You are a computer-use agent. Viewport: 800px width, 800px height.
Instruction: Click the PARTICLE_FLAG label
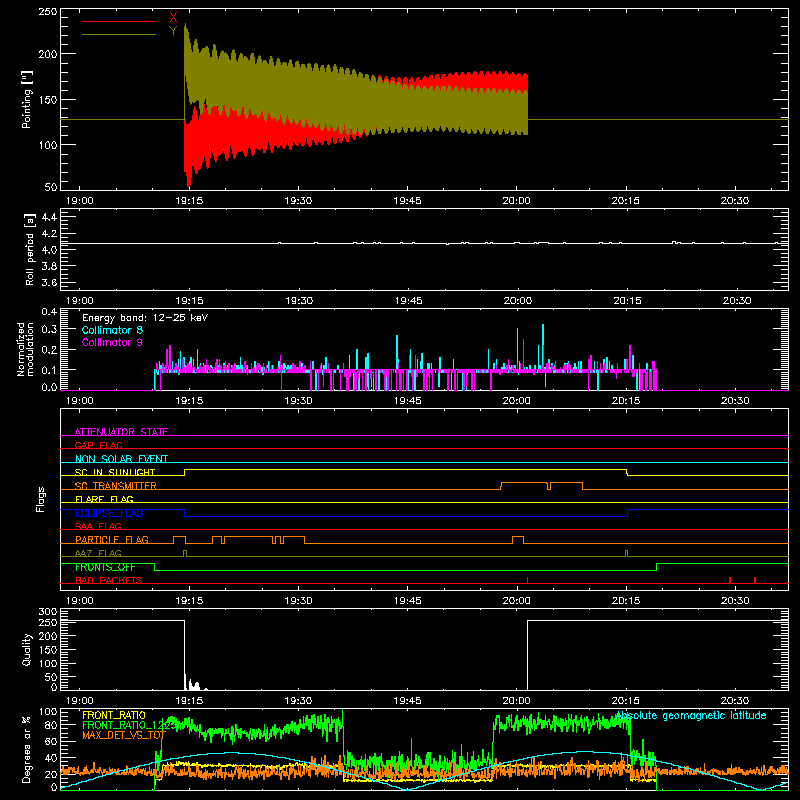pyautogui.click(x=112, y=539)
